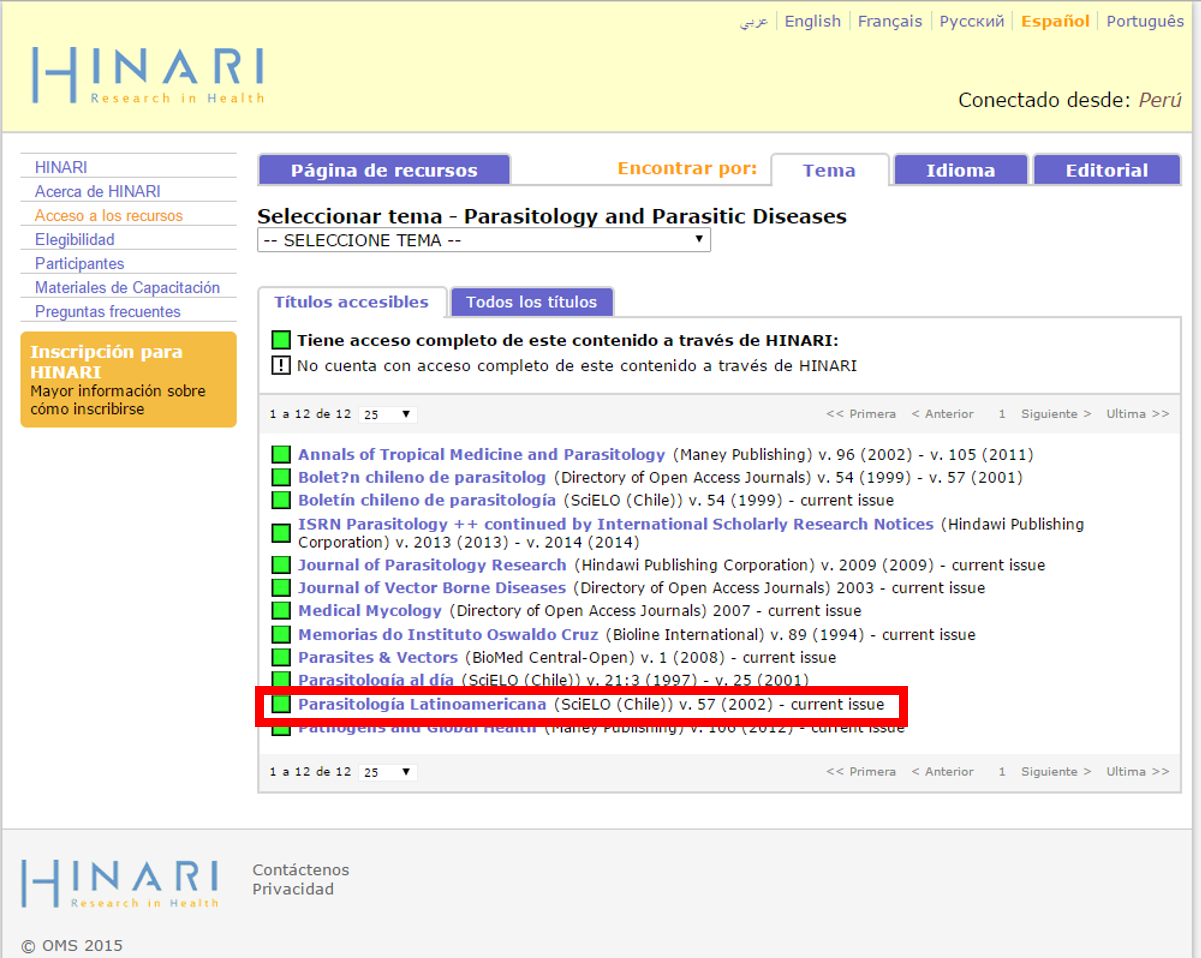Click bottom pagination Ultima link
The height and width of the screenshot is (958, 1201).
point(1137,772)
